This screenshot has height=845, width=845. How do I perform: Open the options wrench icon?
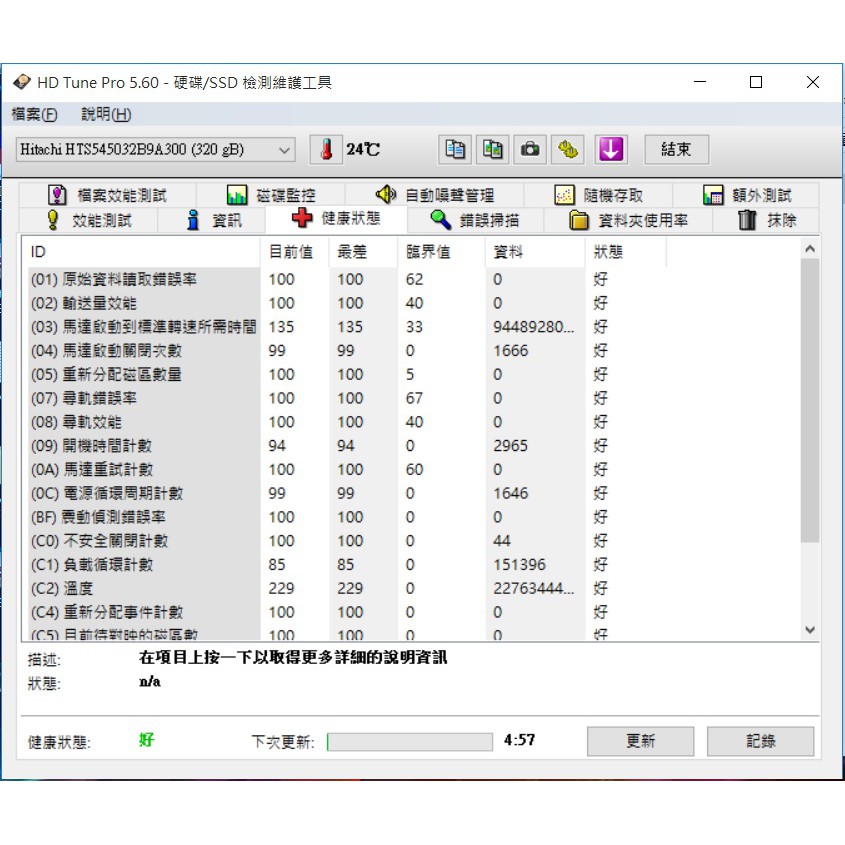569,150
